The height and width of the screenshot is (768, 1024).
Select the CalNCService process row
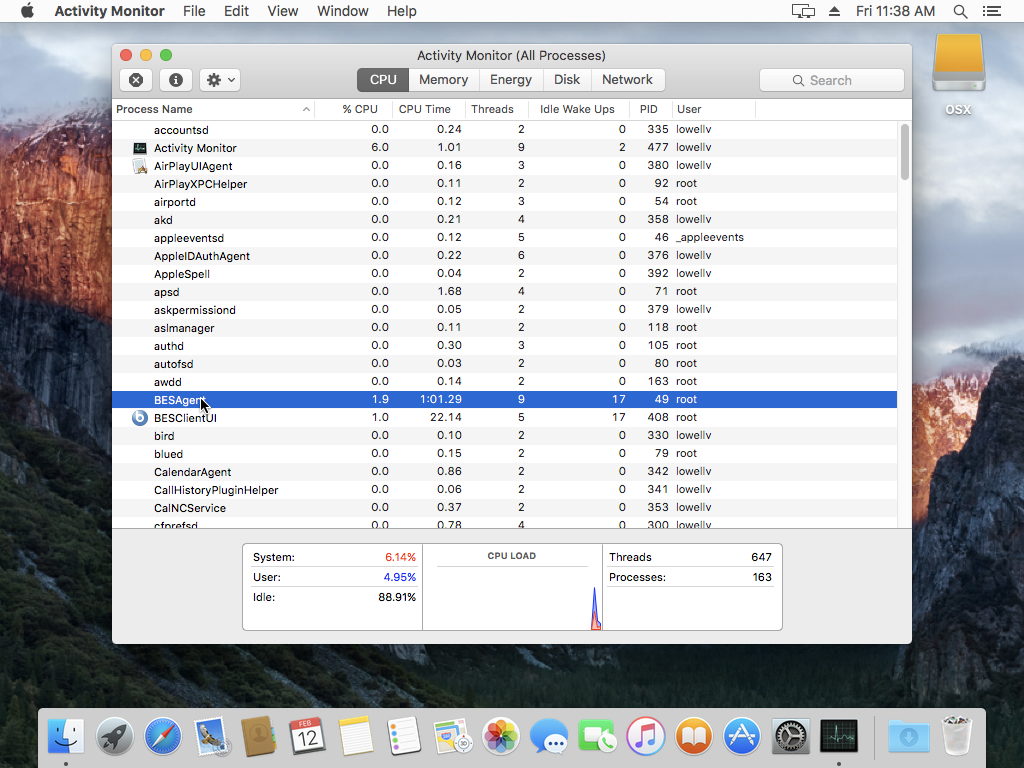click(504, 507)
